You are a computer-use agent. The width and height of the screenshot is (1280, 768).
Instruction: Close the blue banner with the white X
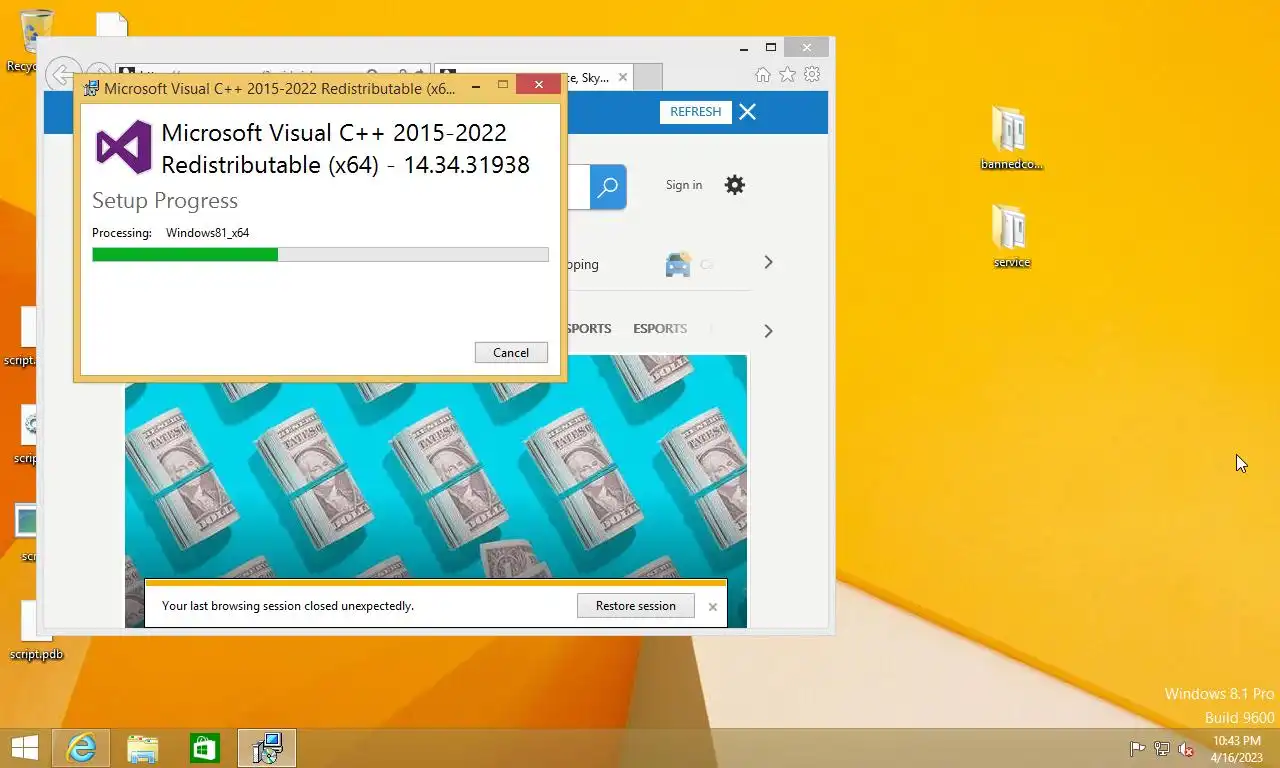[x=747, y=112]
